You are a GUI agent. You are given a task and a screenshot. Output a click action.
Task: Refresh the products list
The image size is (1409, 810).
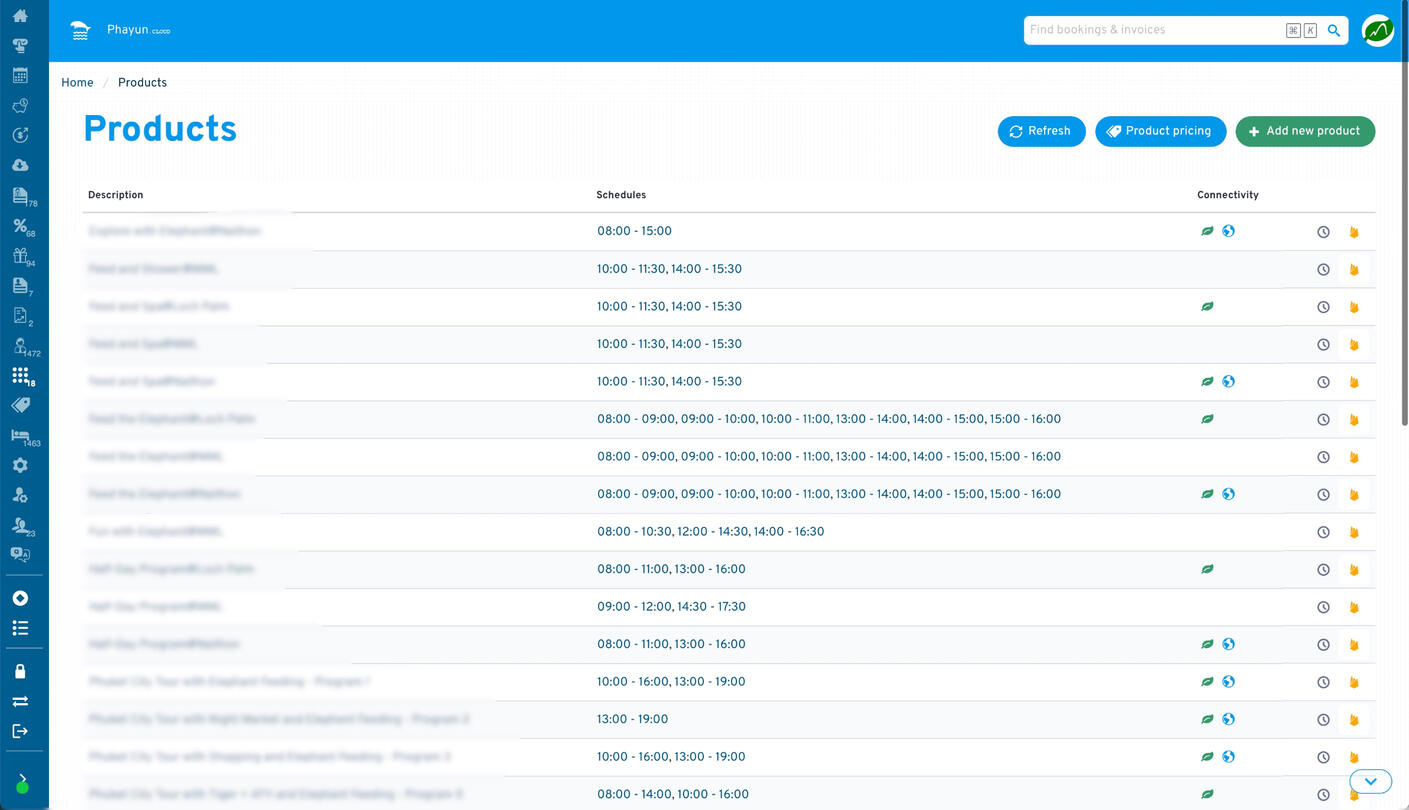coord(1041,131)
